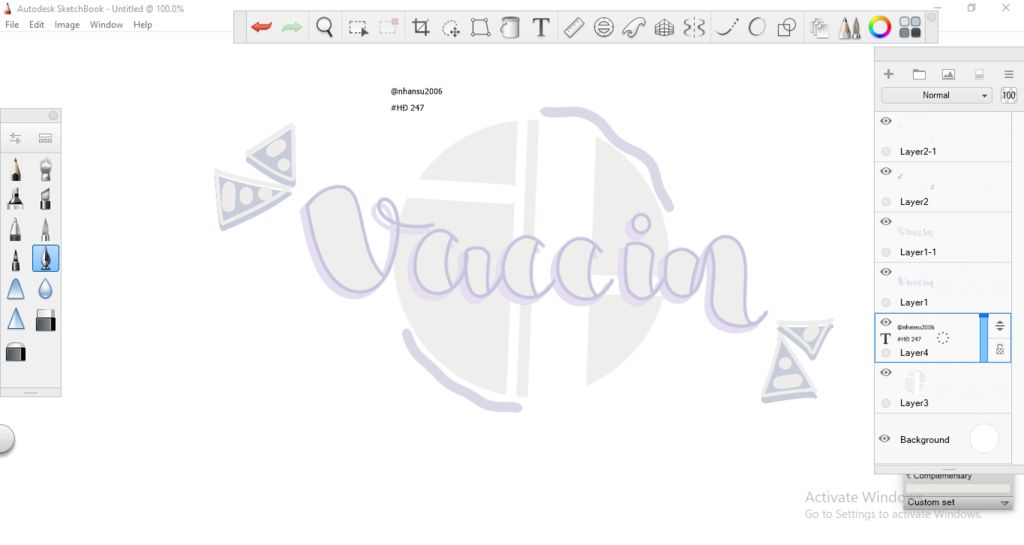
Task: Open the Brush Library icon
Action: pos(45,138)
